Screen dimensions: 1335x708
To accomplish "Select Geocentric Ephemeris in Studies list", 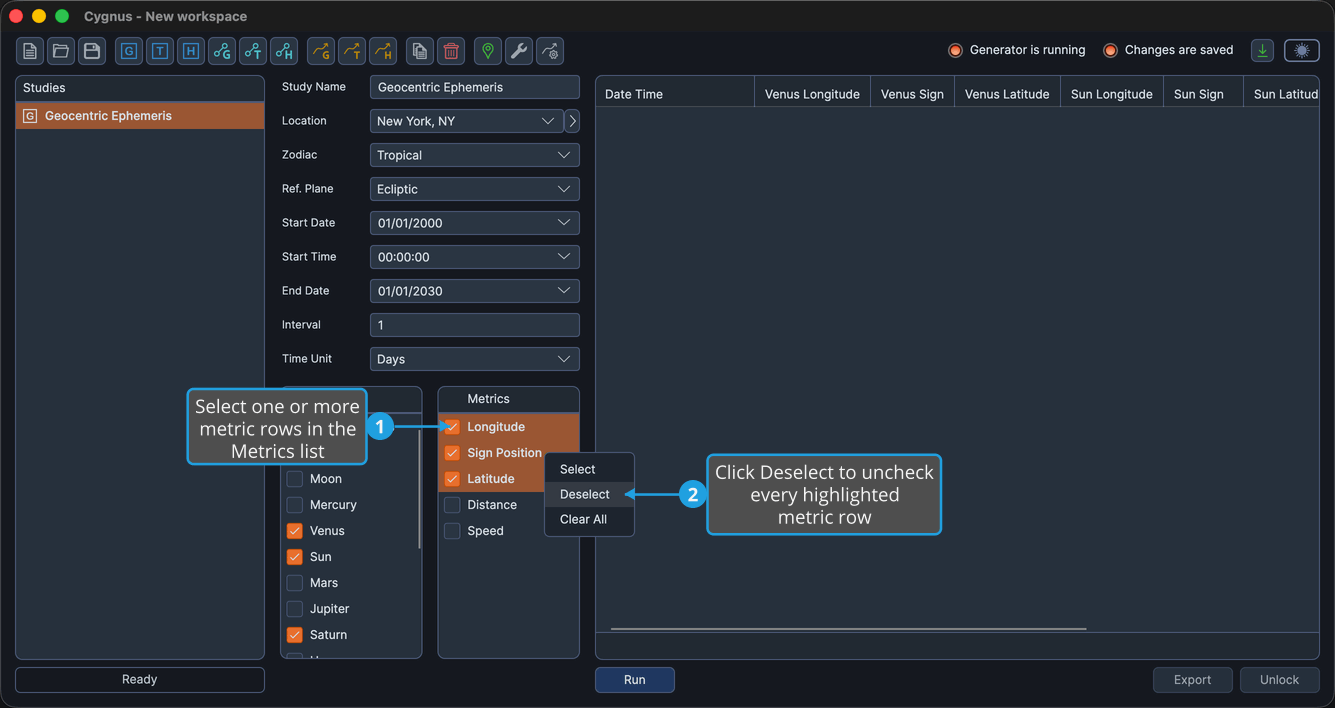I will [140, 116].
